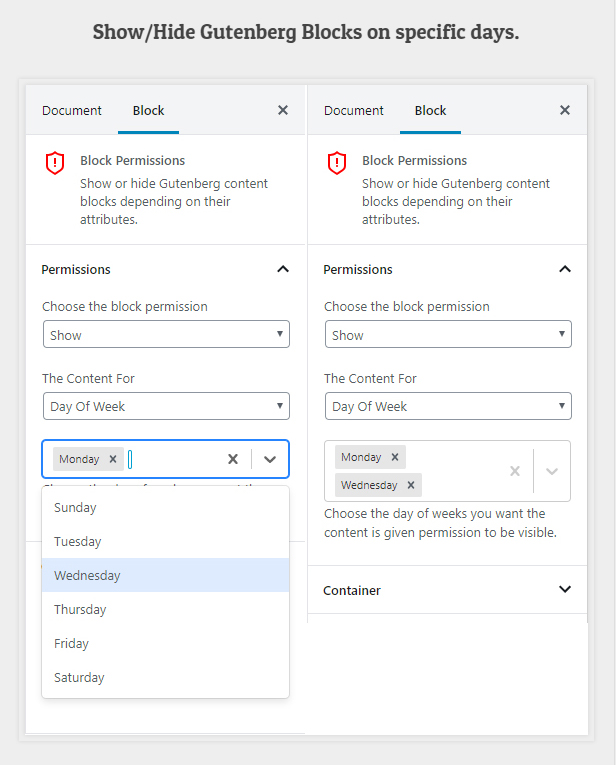Close the right settings sidebar

(x=565, y=110)
